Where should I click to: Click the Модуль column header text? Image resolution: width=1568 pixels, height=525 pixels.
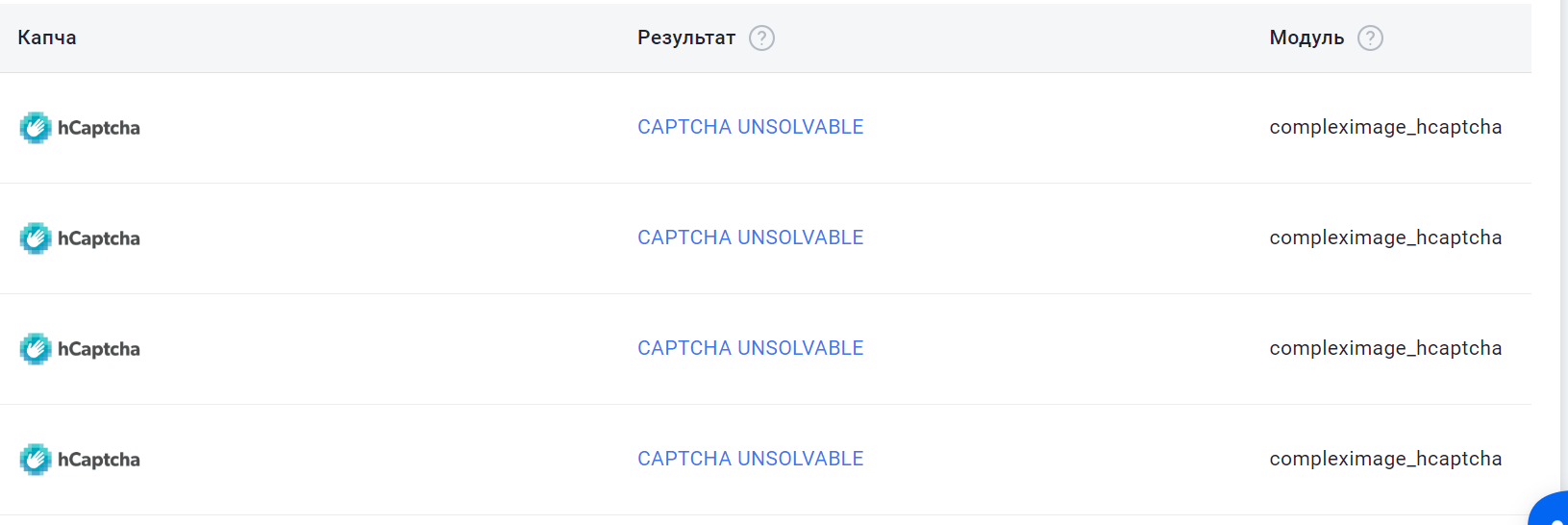(x=1307, y=37)
